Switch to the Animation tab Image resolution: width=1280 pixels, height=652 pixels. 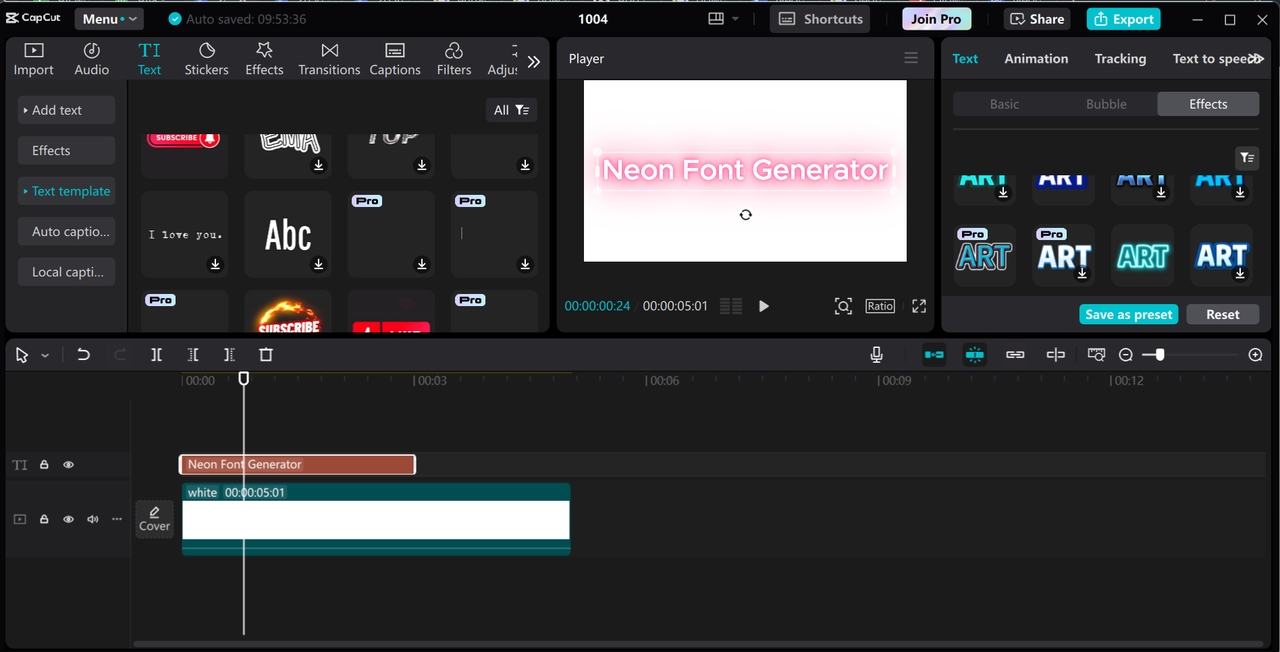1036,59
